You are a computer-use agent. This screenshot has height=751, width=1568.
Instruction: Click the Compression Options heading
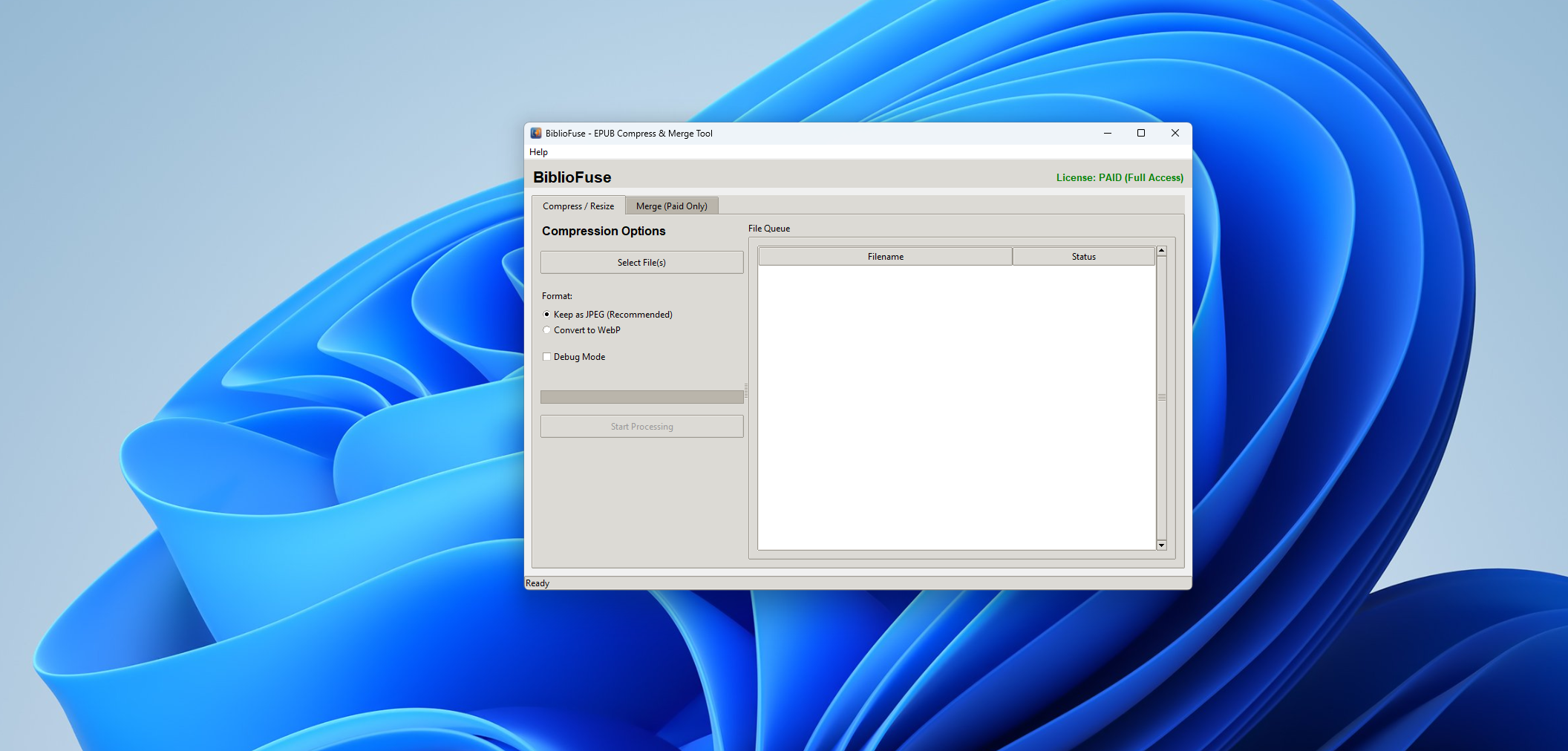[x=604, y=231]
